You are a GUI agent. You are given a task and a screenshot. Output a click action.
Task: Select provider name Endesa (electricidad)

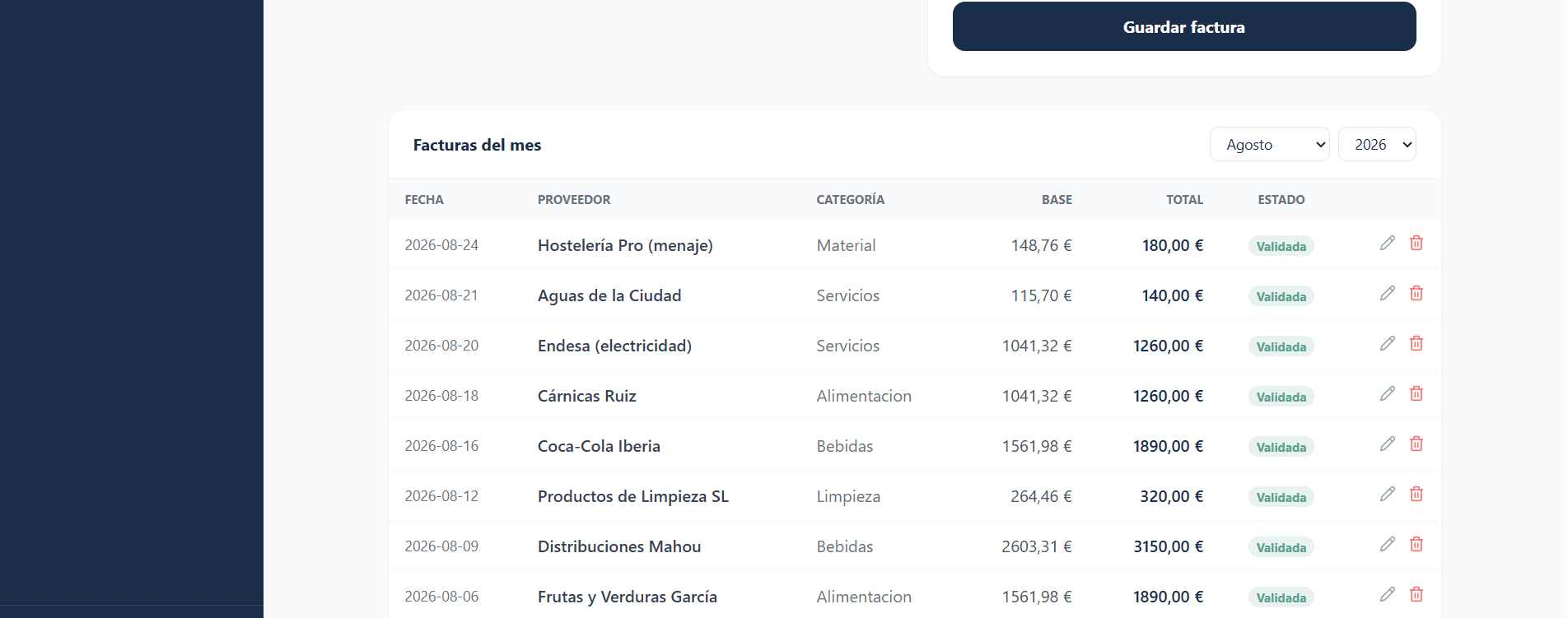click(614, 346)
